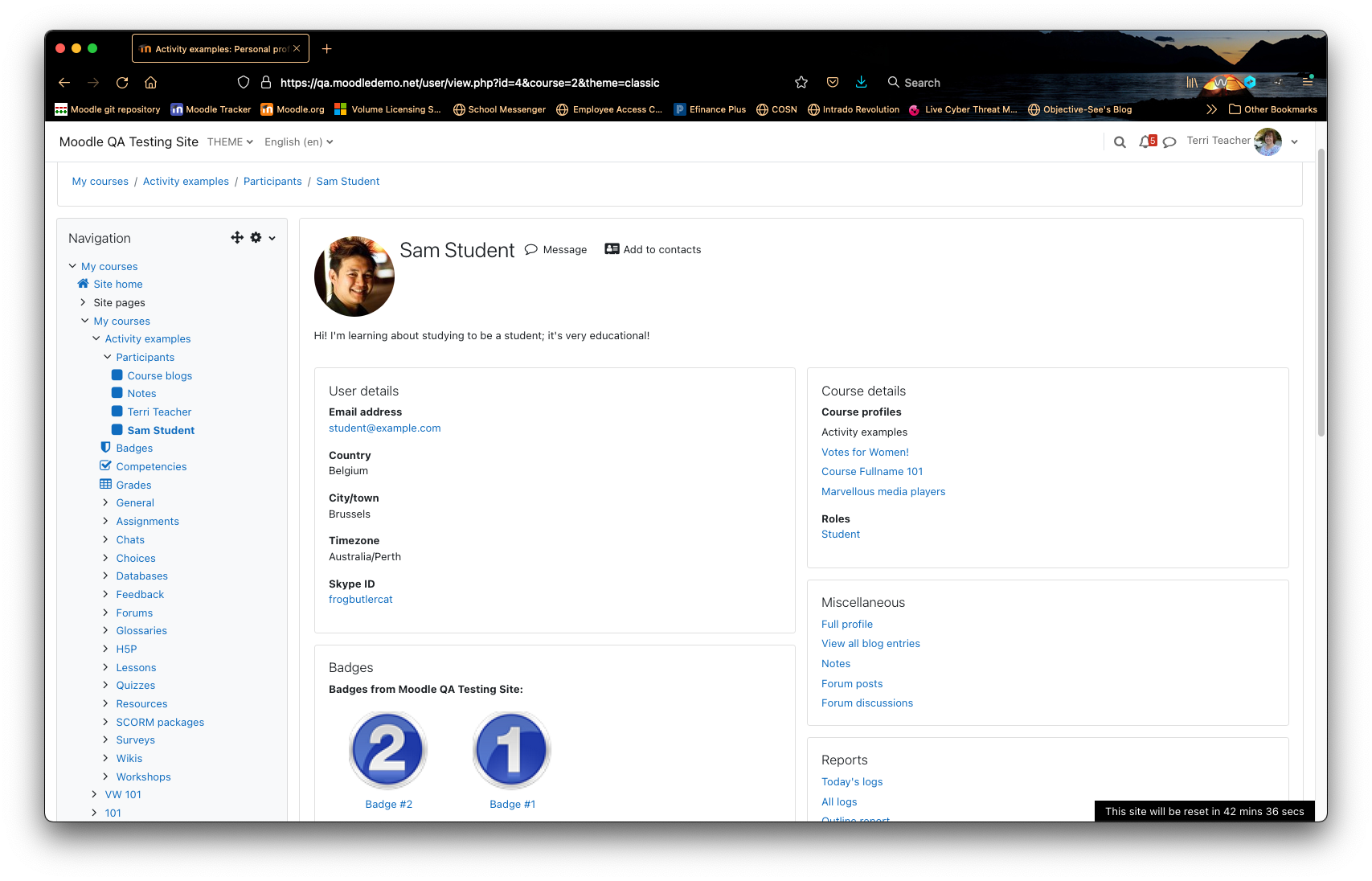Open Forum discussions link

867,703
